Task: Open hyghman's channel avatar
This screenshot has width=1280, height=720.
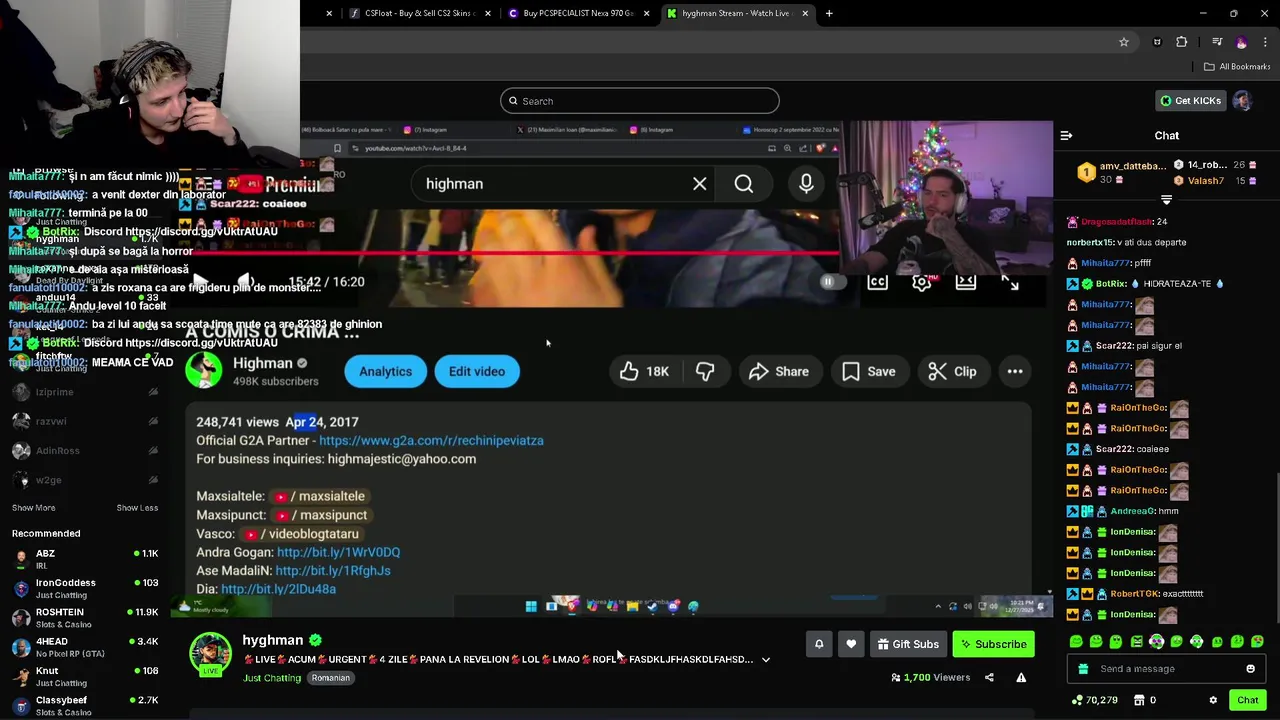Action: click(x=210, y=653)
